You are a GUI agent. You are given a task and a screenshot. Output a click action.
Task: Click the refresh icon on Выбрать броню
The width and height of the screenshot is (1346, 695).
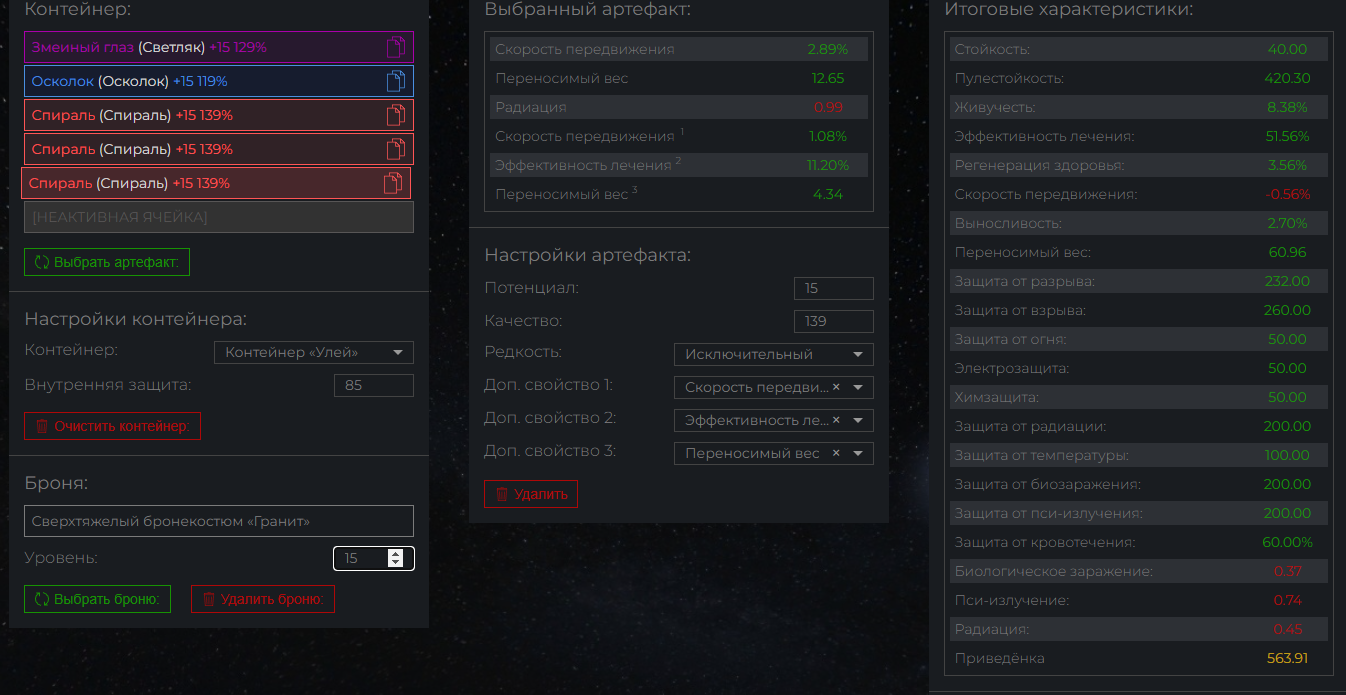click(42, 599)
